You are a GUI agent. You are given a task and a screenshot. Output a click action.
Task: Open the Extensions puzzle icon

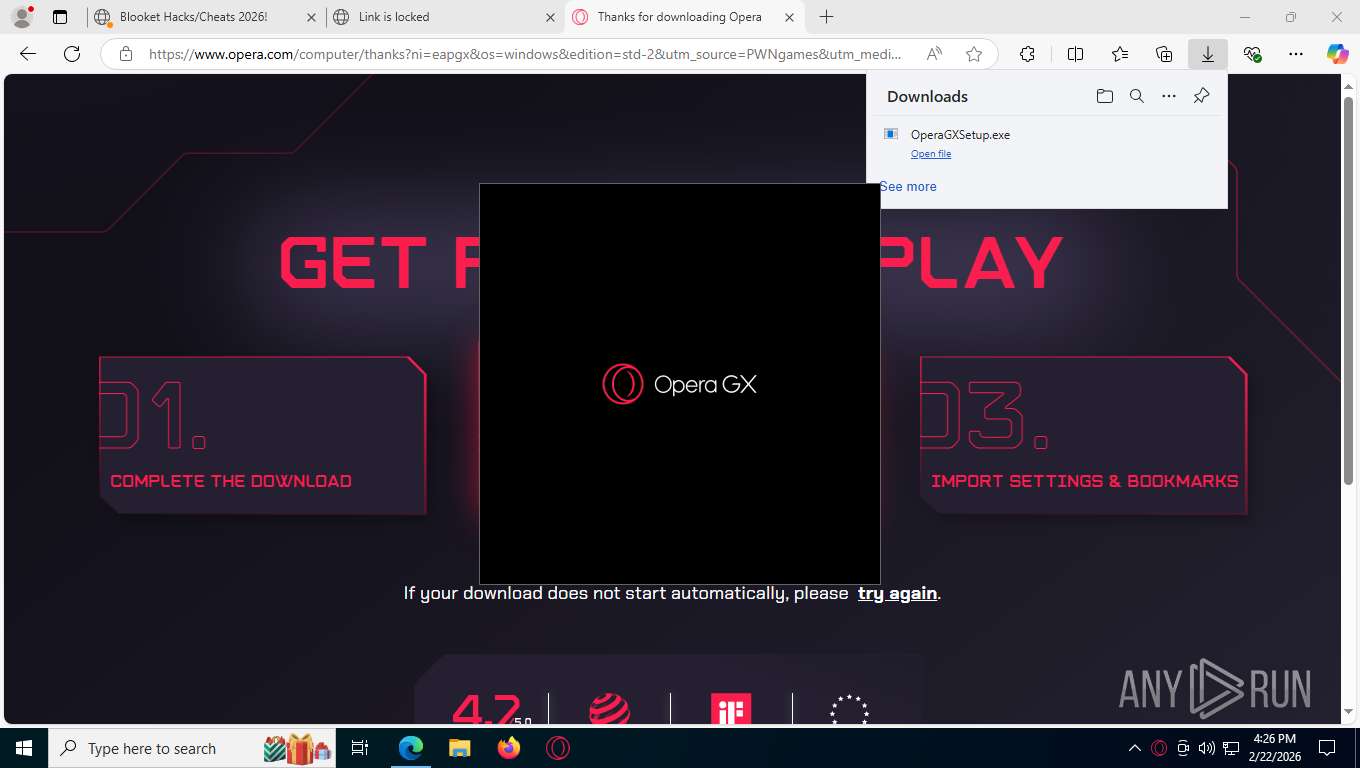tap(1027, 54)
